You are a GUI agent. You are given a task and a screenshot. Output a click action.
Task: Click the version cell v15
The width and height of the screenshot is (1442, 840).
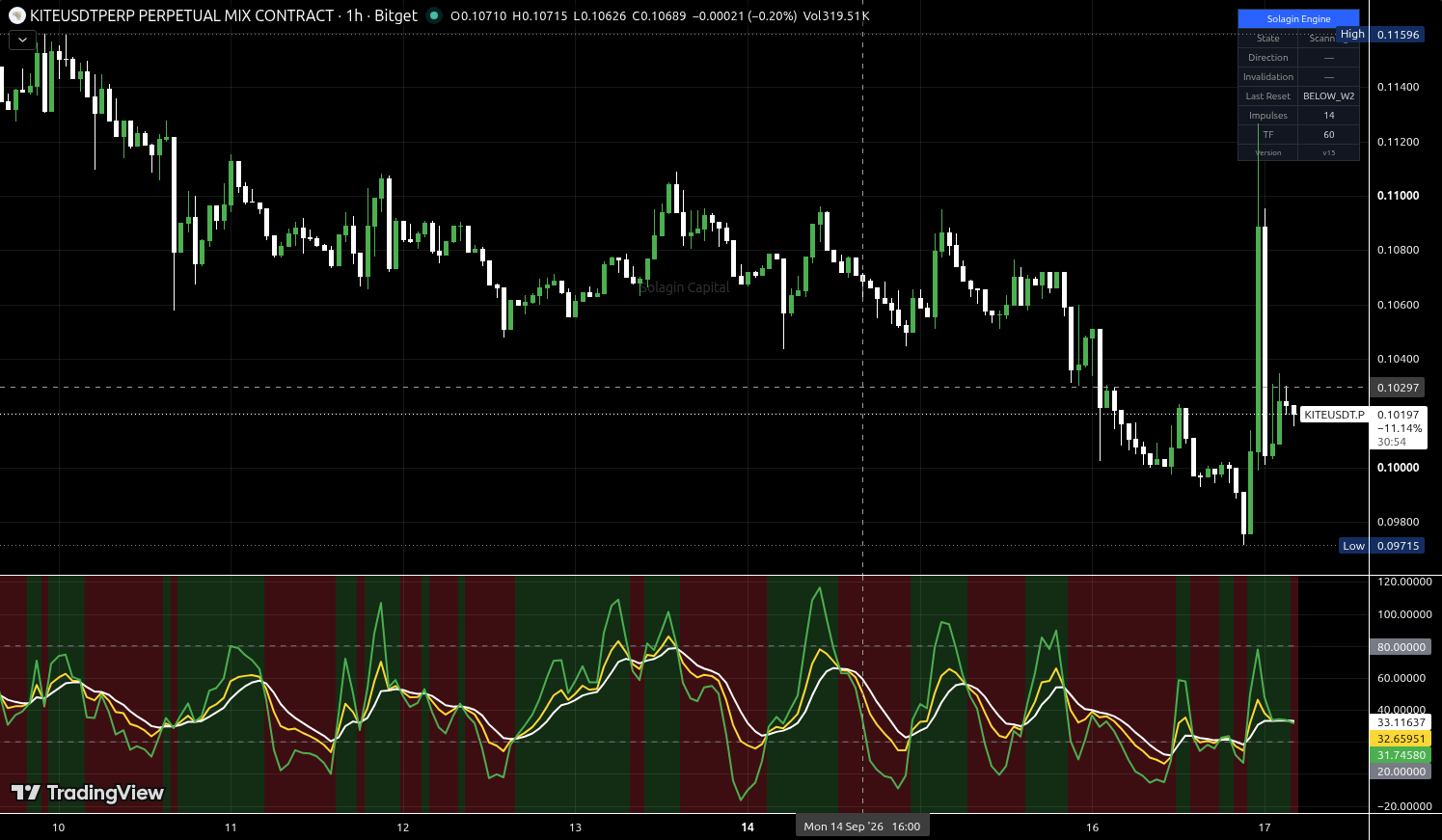(1328, 153)
